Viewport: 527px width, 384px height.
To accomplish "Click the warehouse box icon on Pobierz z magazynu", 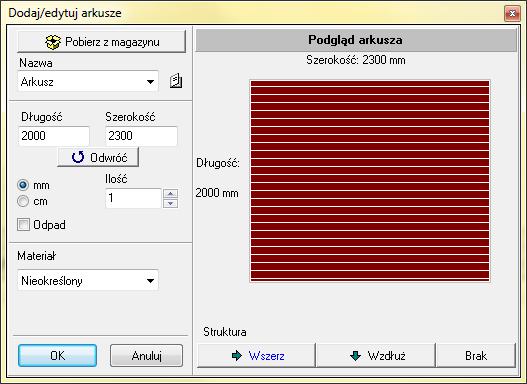I will [x=53, y=42].
